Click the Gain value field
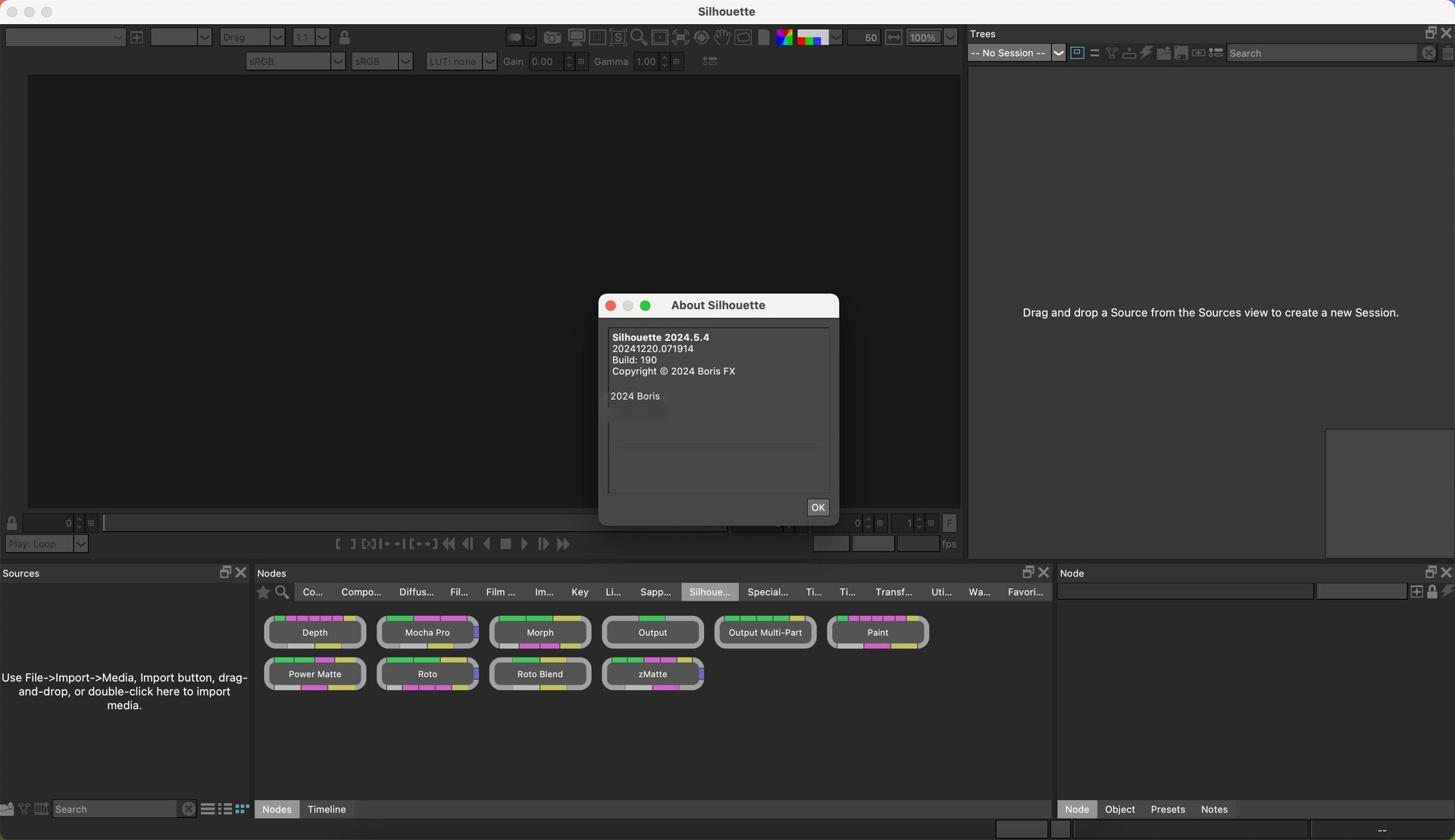Viewport: 1455px width, 840px height. [x=546, y=61]
